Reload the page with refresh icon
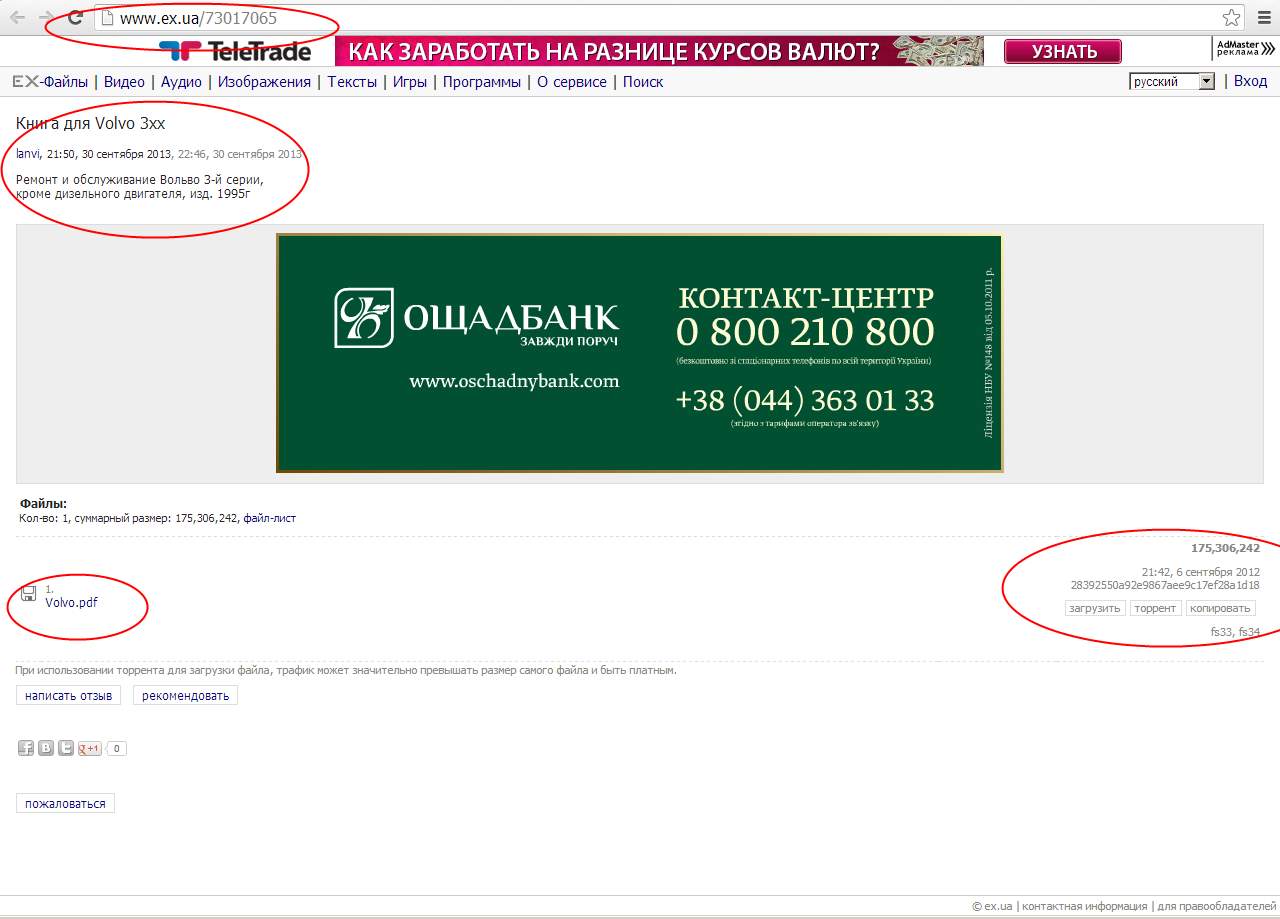Image resolution: width=1280 pixels, height=919 pixels. pyautogui.click(x=75, y=18)
